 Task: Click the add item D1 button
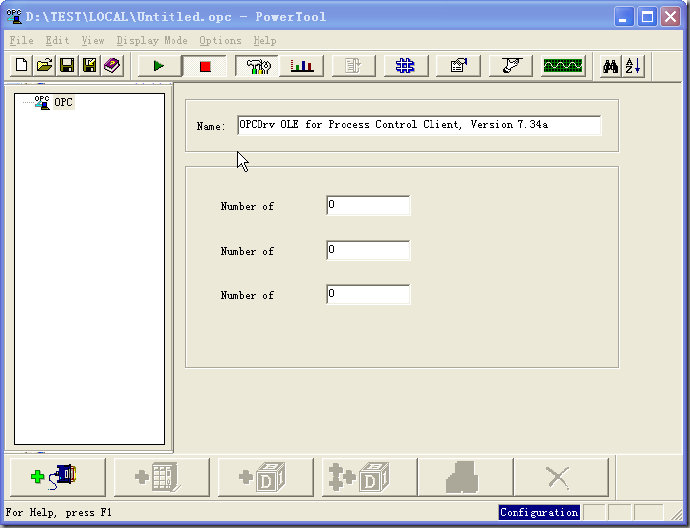coord(266,477)
